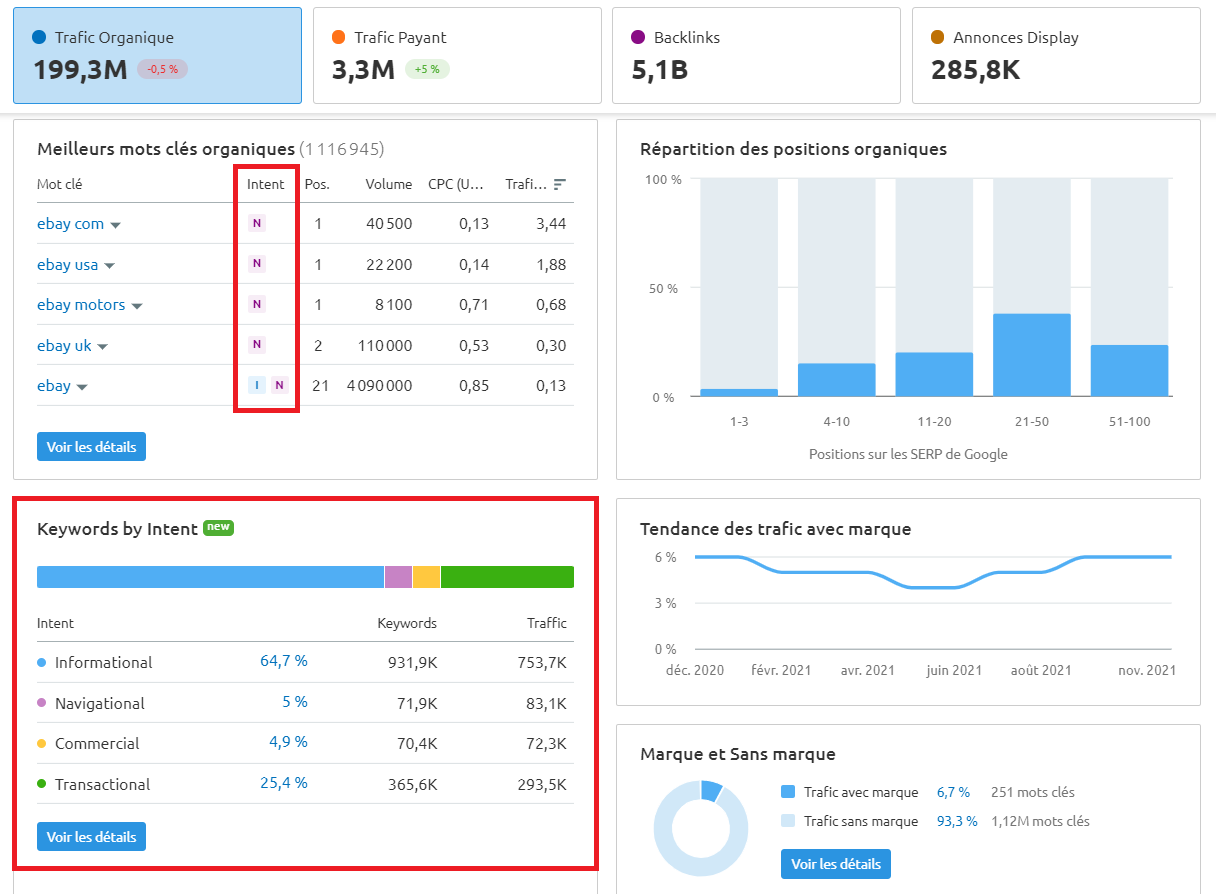Click the sort icon on the Trafic column
Viewport: 1216px width, 894px height.
coord(558,184)
